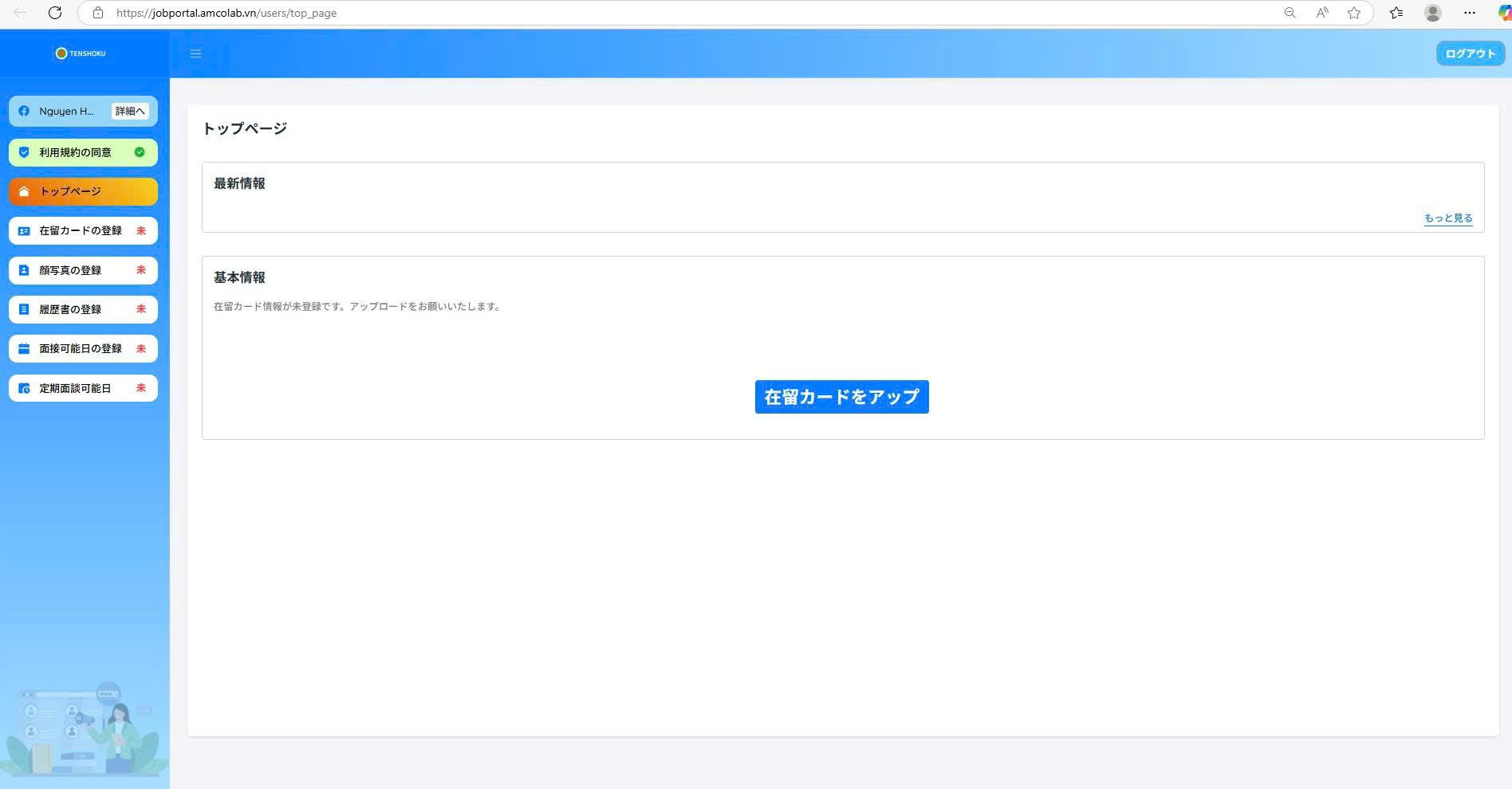
Task: Click 詳細へ button beside Nguyen H...
Action: 130,112
